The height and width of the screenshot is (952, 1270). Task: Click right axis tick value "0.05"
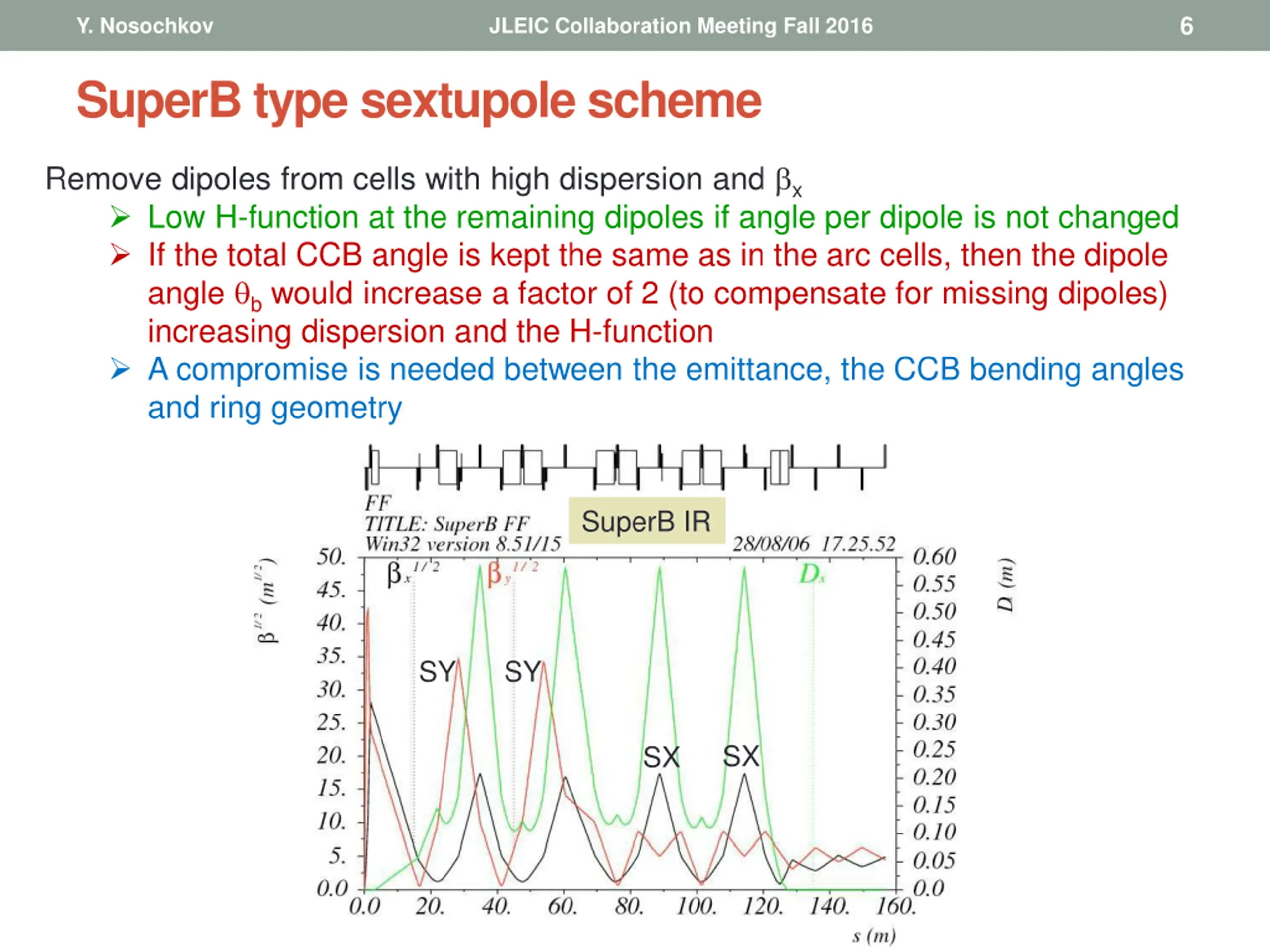pos(935,861)
